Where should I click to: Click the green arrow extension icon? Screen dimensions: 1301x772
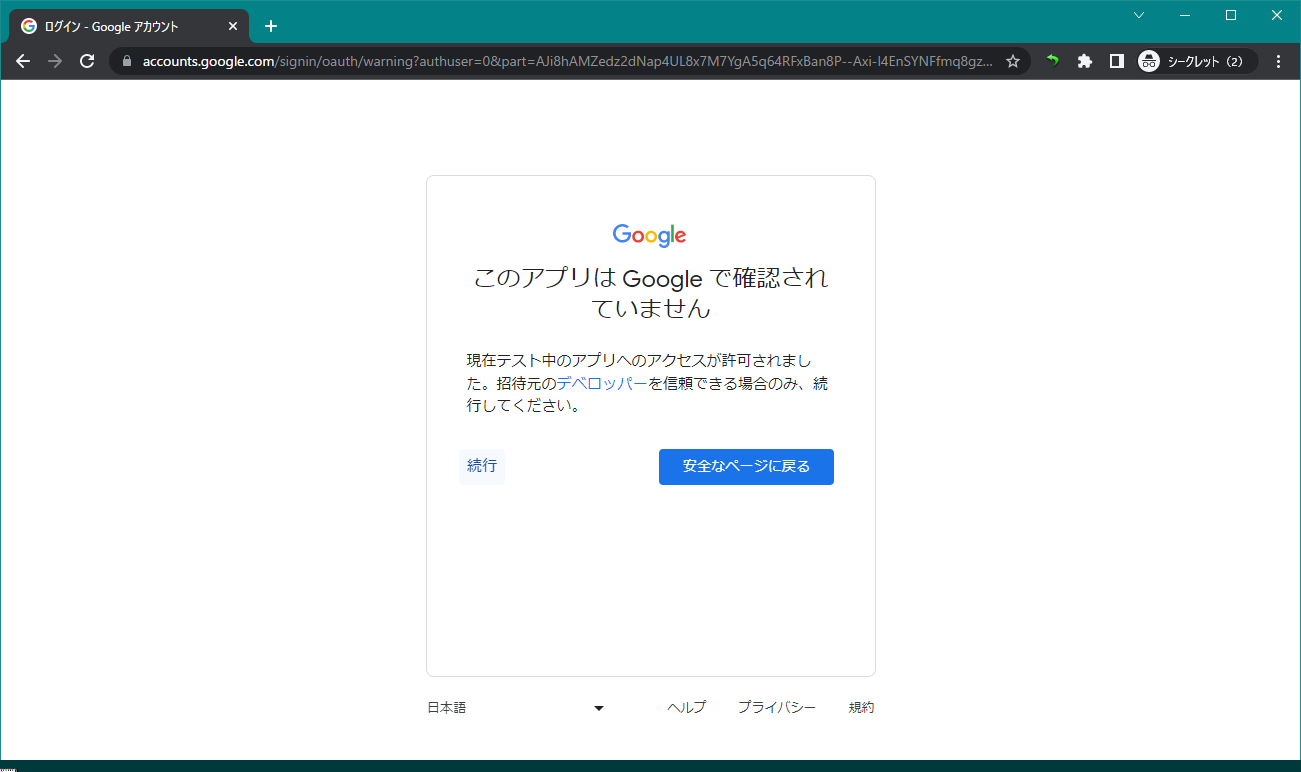(1052, 61)
